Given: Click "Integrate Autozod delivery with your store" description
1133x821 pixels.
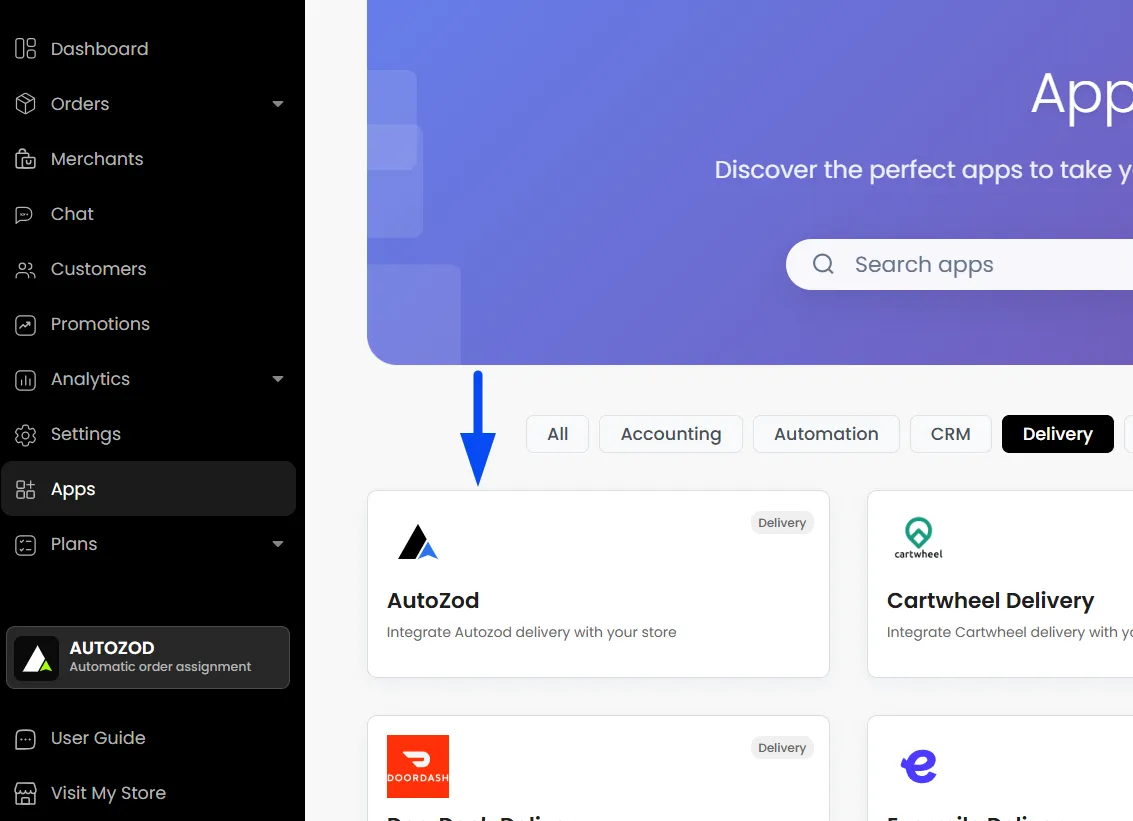Looking at the screenshot, I should click(x=531, y=632).
